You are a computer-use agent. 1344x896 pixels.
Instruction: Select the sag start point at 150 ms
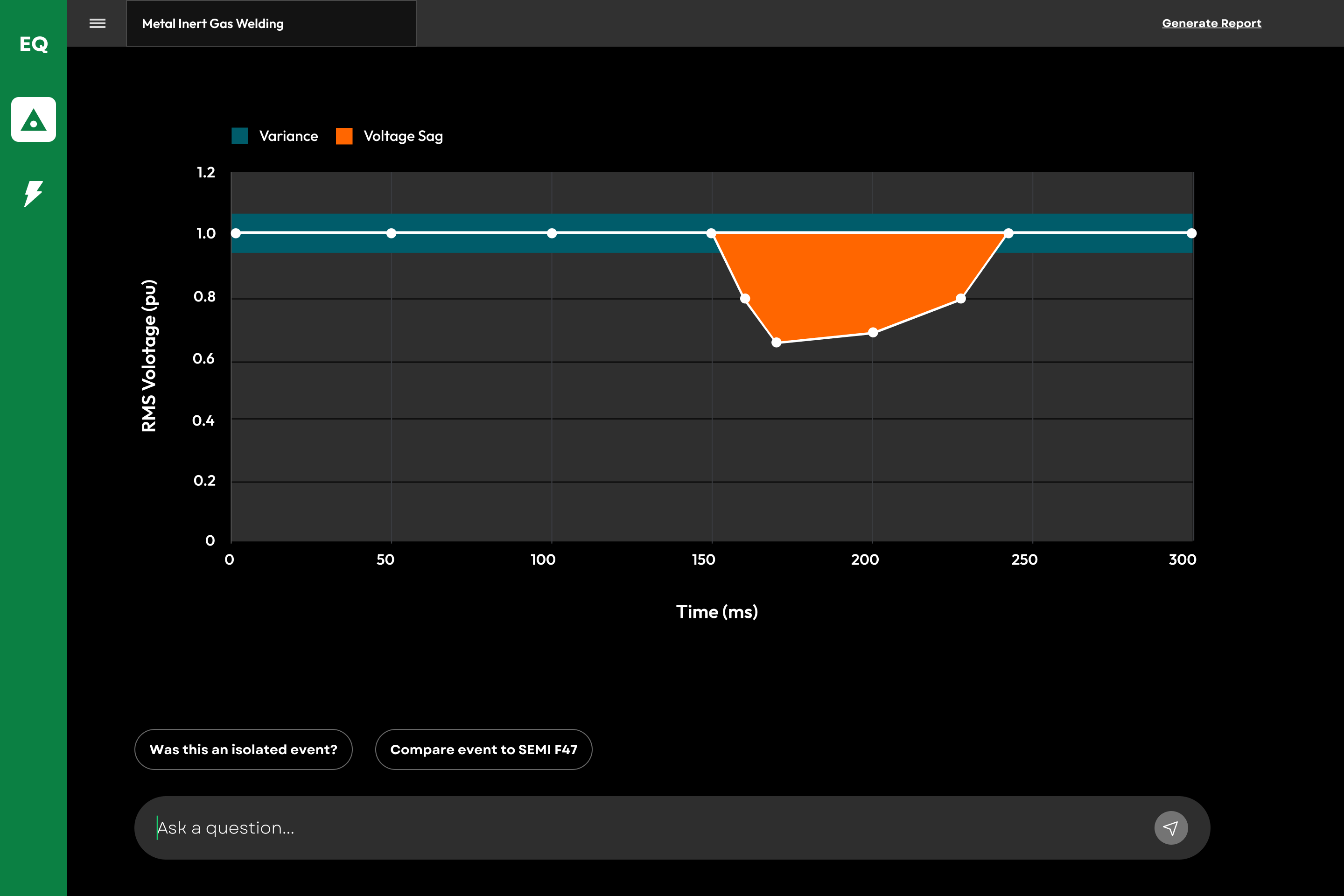pyautogui.click(x=711, y=233)
